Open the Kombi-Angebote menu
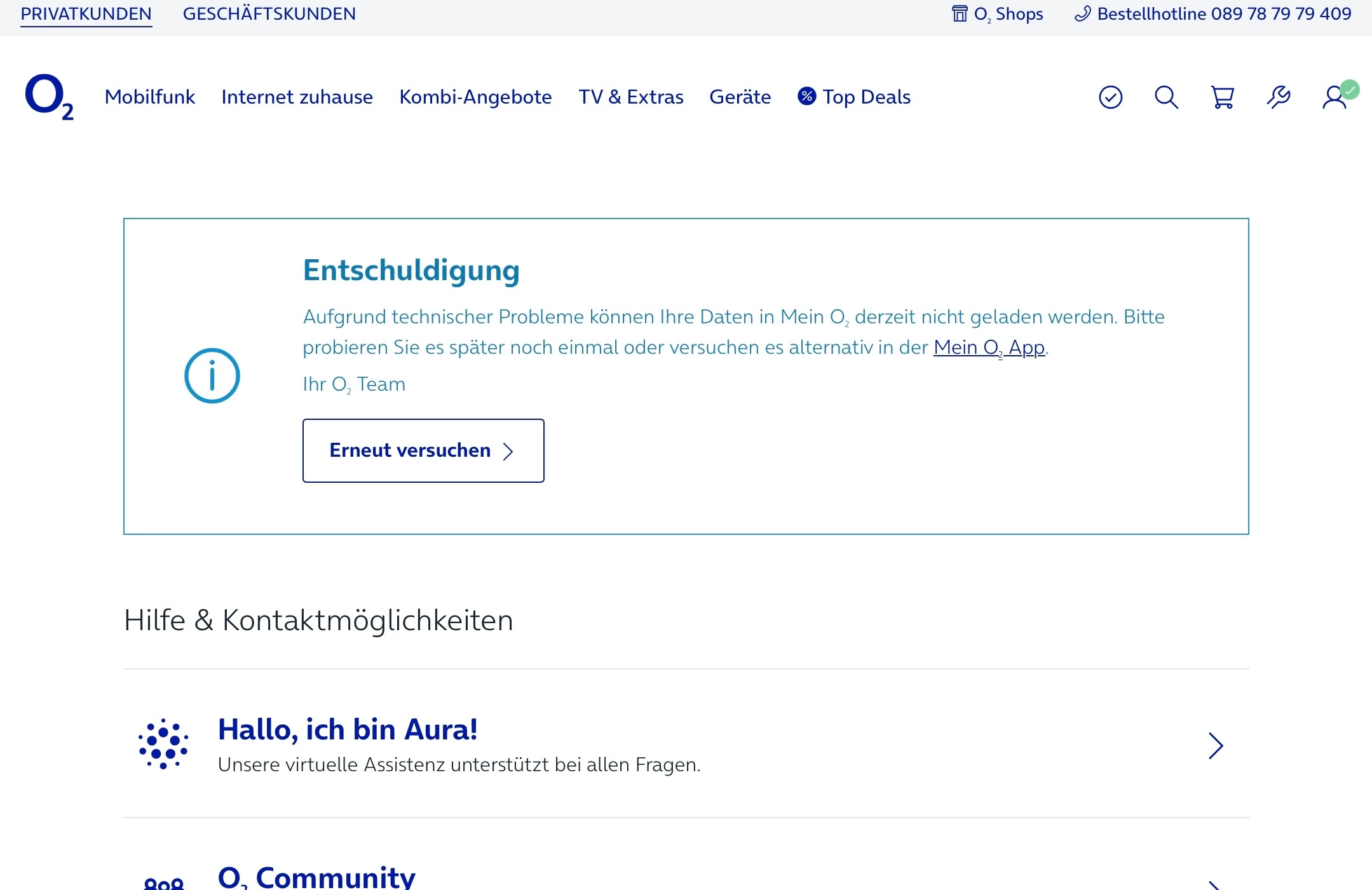Viewport: 1372px width, 890px height. 475,97
